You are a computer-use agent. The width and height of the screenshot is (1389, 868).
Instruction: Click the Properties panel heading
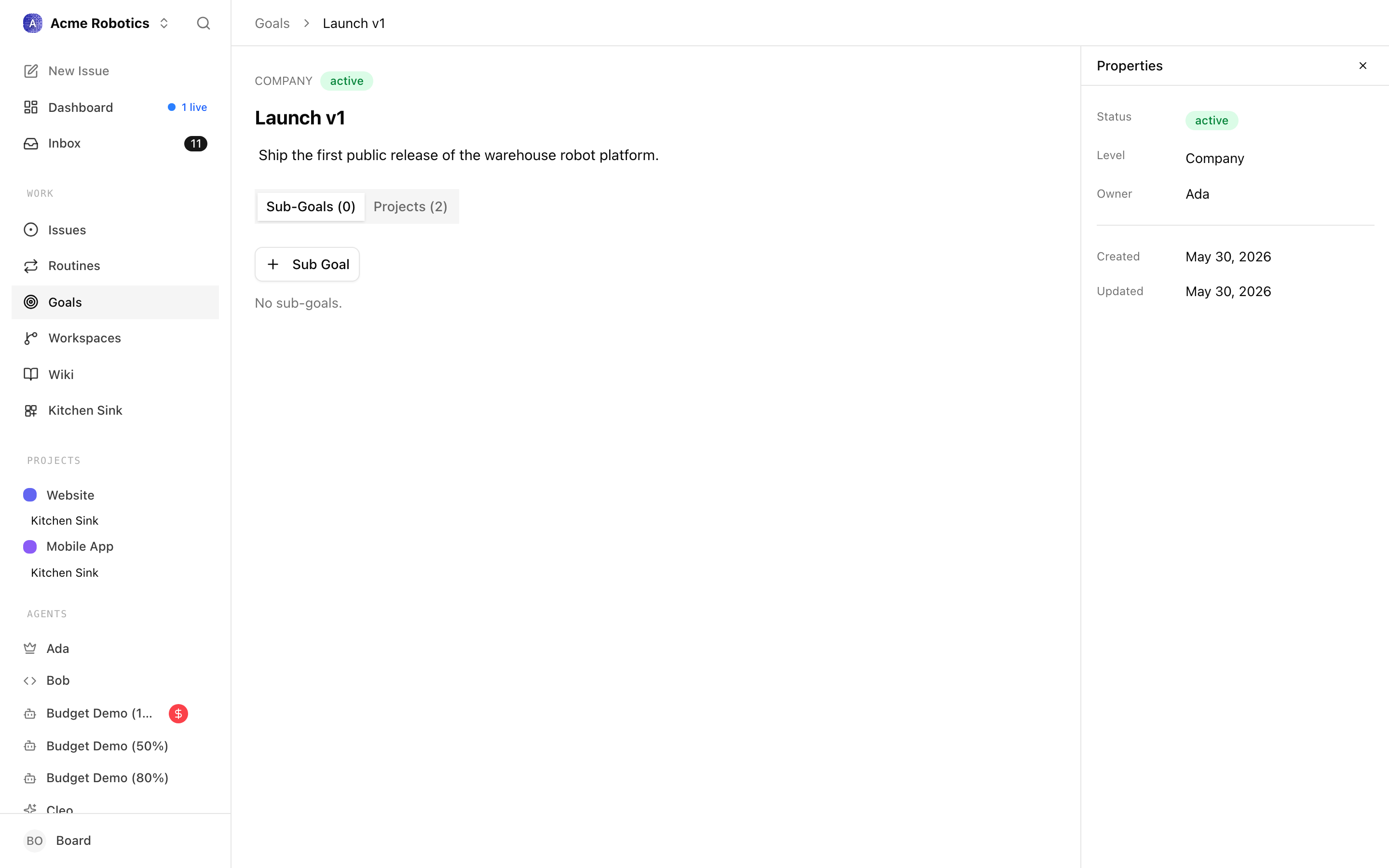point(1130,66)
